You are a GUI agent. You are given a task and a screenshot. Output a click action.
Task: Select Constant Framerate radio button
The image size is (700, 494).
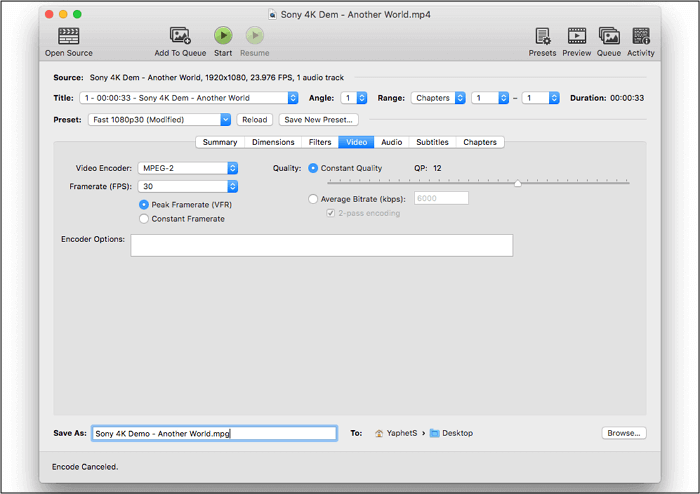[144, 219]
